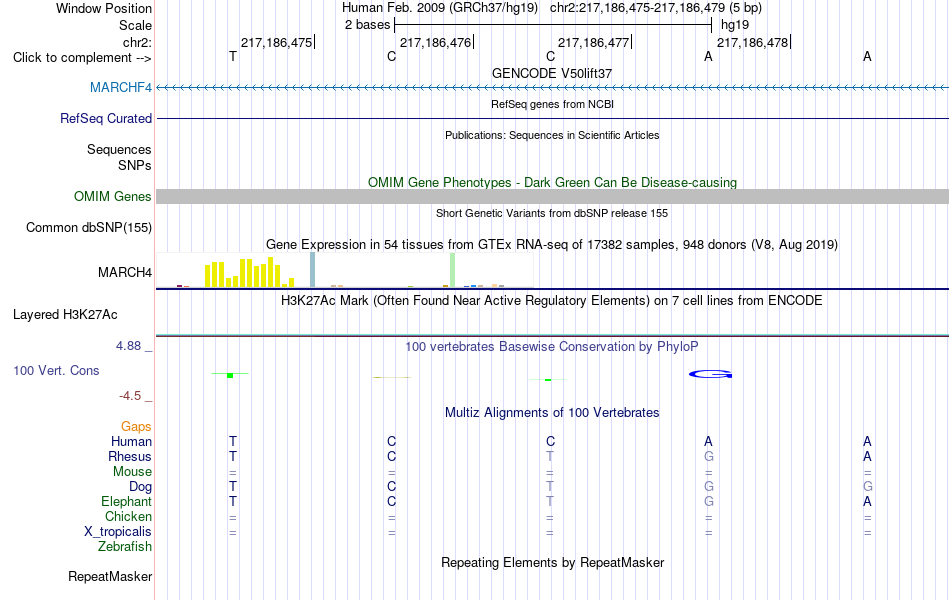Screen dimensions: 950x600
Task: Click the Gaps label in Multiz track
Action: [136, 427]
